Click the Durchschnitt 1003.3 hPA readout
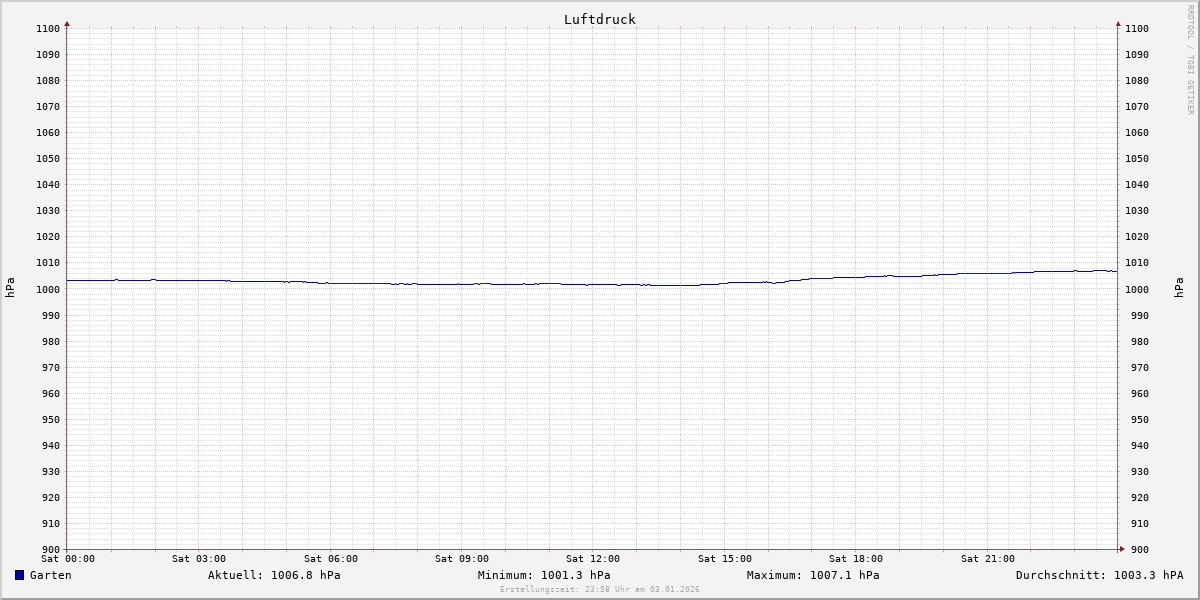 (x=1099, y=575)
